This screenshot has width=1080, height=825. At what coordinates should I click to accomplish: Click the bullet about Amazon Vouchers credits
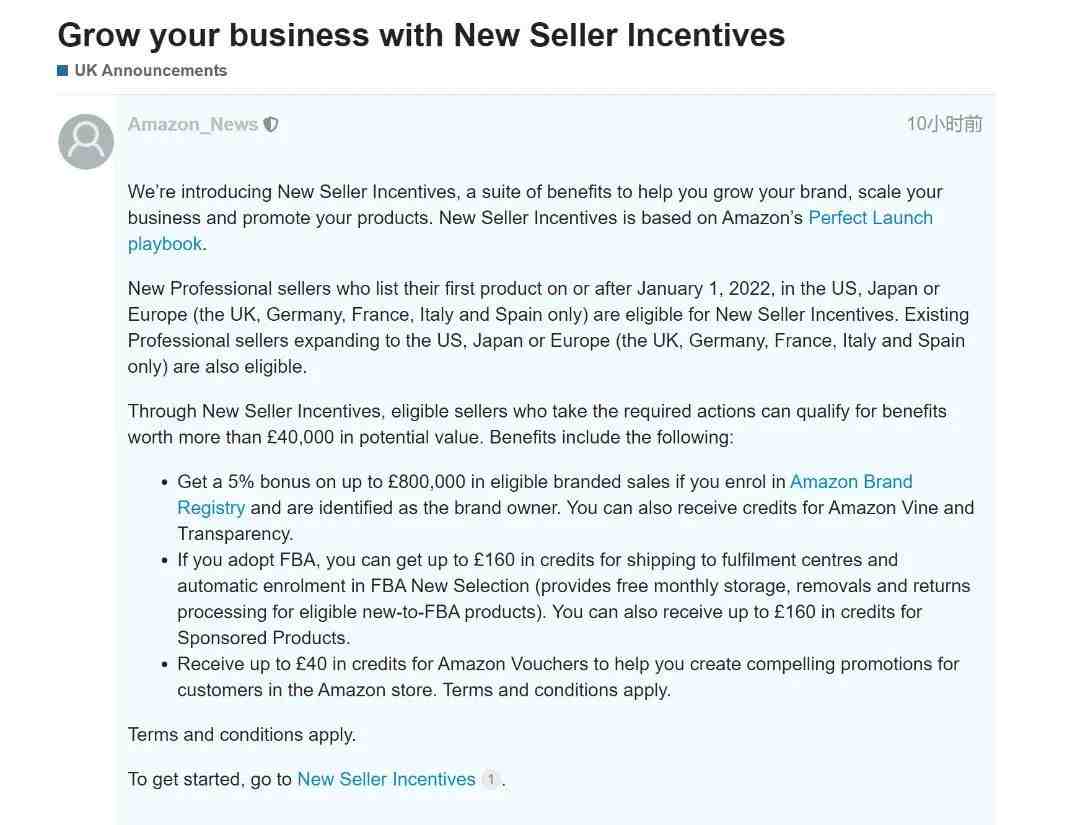(567, 664)
